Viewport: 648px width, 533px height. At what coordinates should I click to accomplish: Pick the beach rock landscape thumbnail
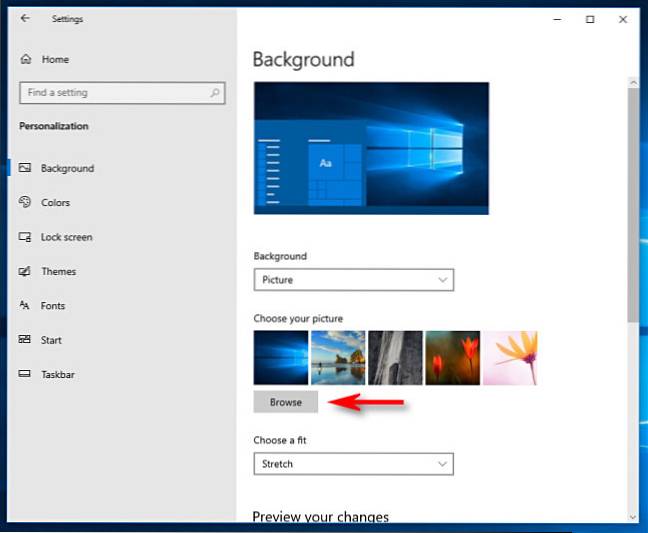(338, 358)
